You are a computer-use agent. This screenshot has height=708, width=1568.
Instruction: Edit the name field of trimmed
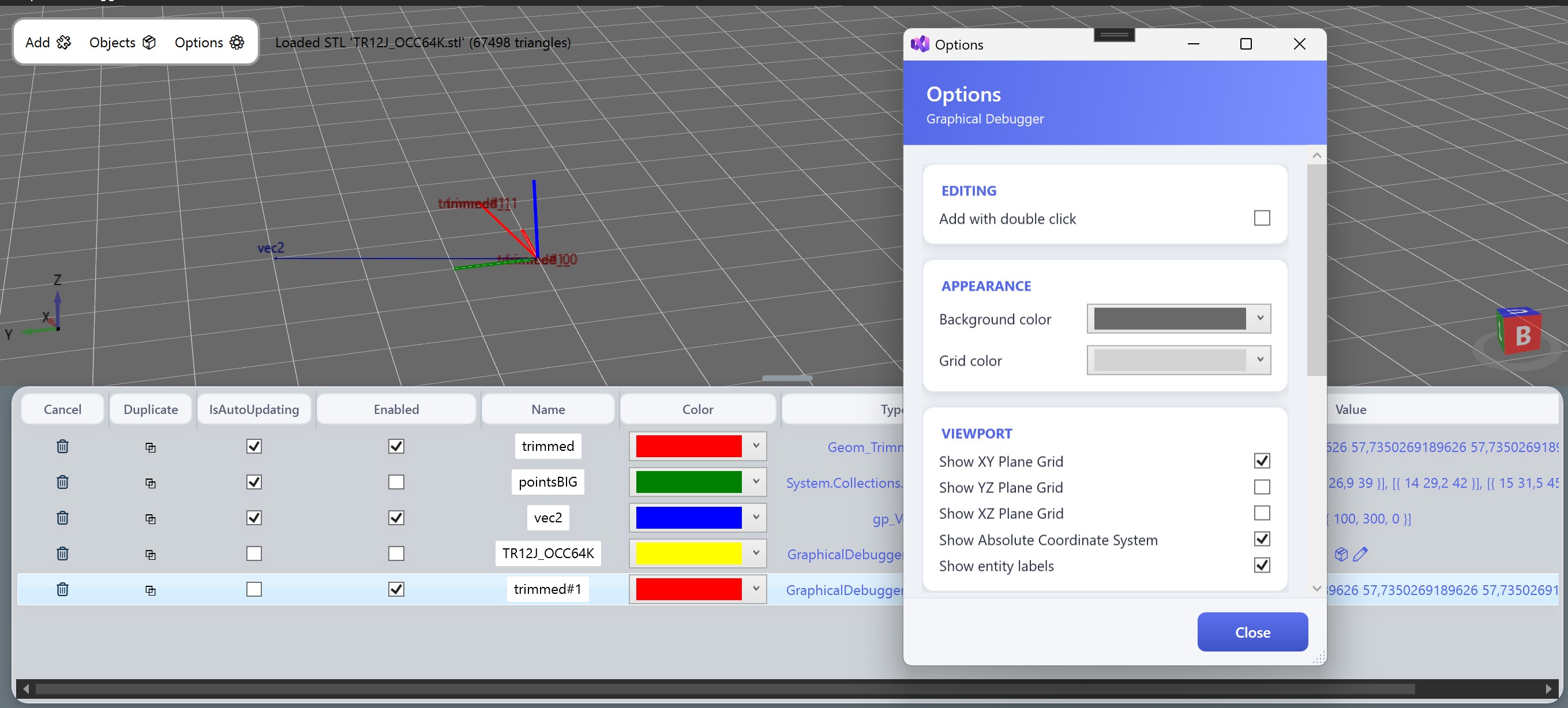tap(548, 446)
